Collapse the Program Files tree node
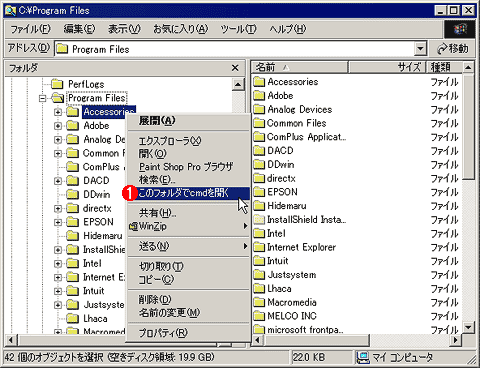This screenshot has width=480, height=368. (42, 98)
